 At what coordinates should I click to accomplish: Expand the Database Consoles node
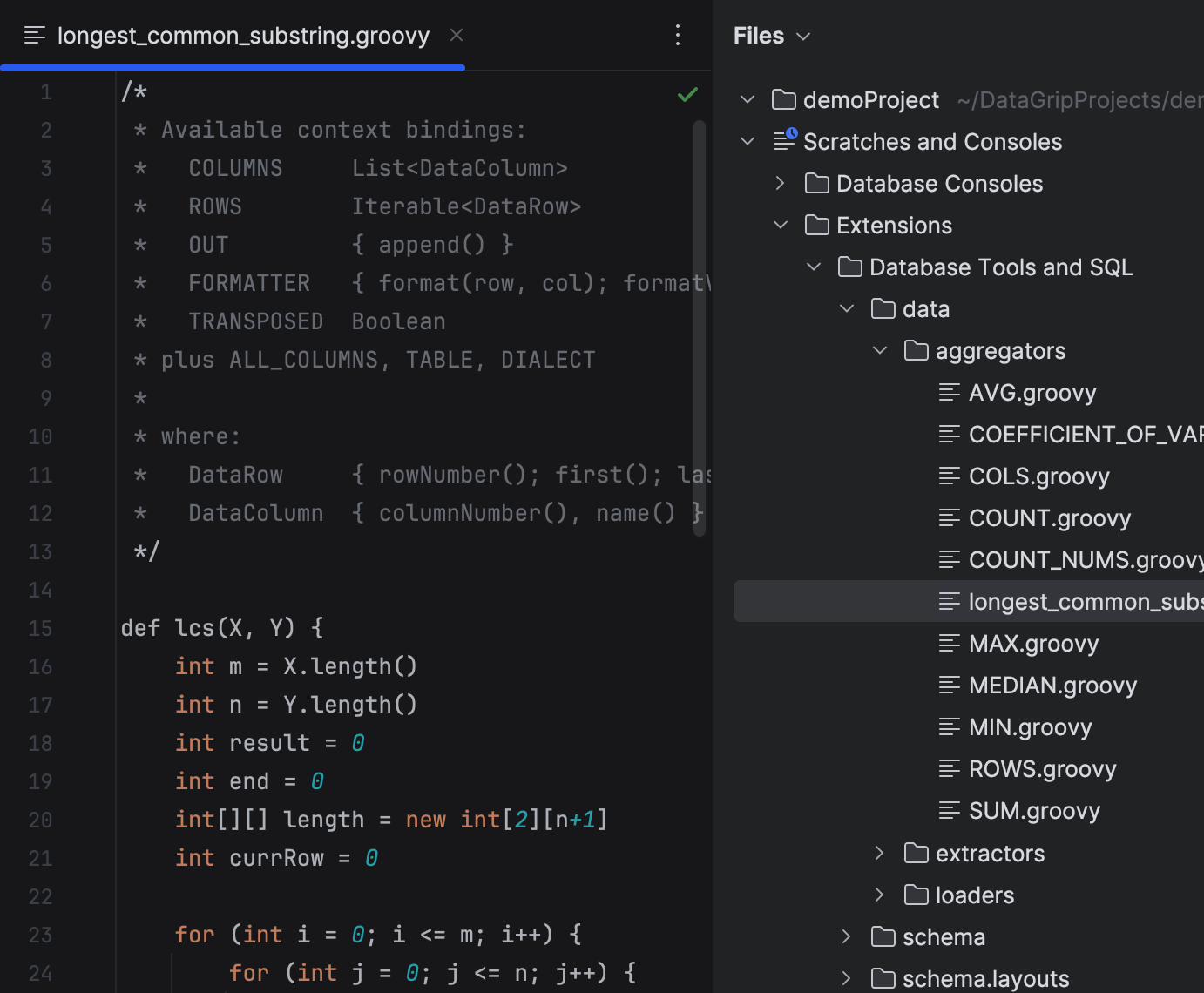point(780,183)
